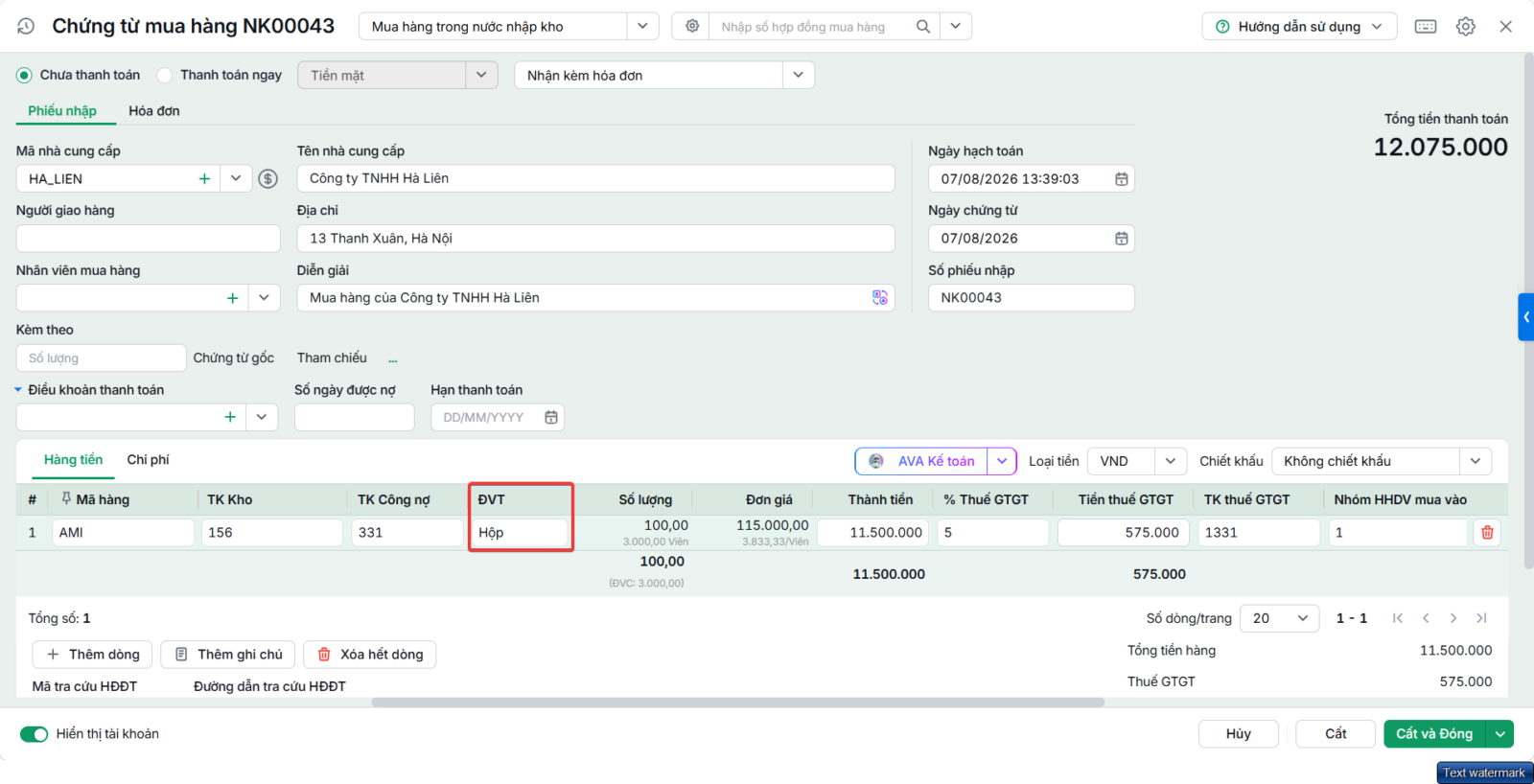
Task: Toggle Hiển thị tài khoản switch
Action: pyautogui.click(x=35, y=734)
